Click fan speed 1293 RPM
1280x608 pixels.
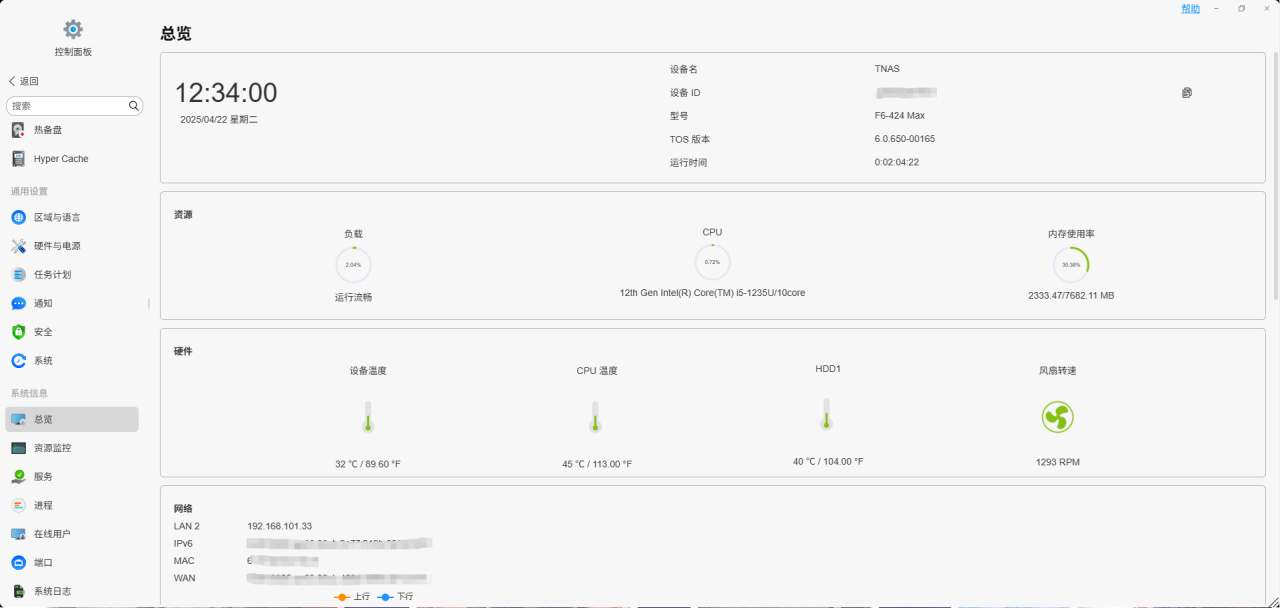tap(1058, 462)
